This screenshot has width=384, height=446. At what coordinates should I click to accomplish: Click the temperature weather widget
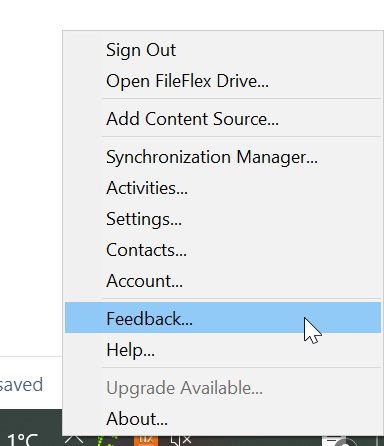pyautogui.click(x=23, y=439)
